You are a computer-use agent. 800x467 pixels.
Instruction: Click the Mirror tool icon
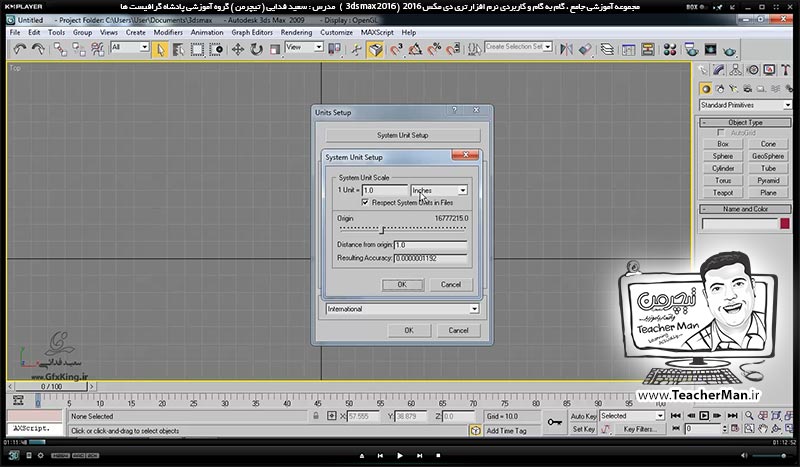click(x=566, y=50)
